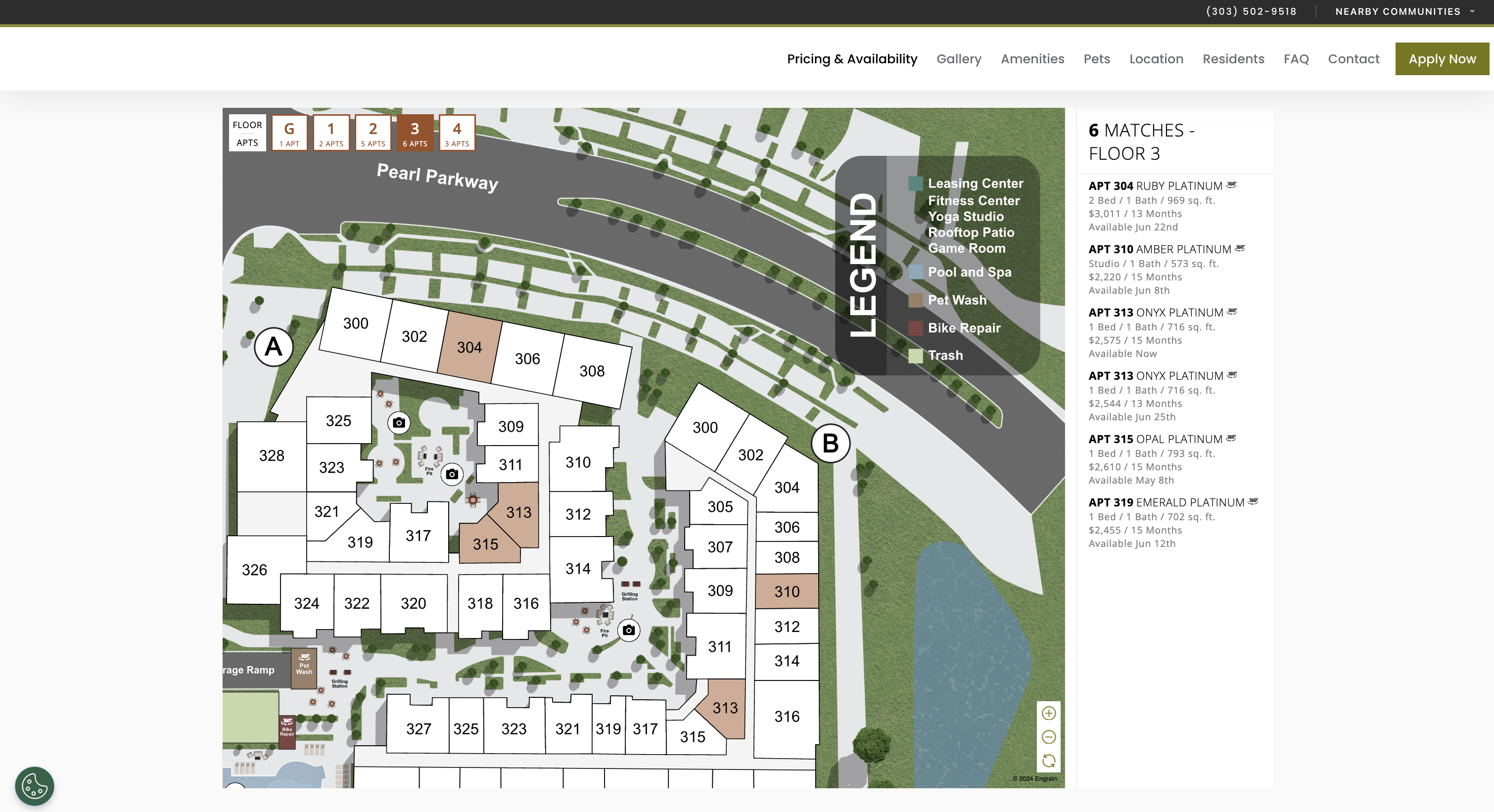Viewport: 1494px width, 812px height.
Task: Switch to floor 2 with 5 apartments
Action: (373, 134)
